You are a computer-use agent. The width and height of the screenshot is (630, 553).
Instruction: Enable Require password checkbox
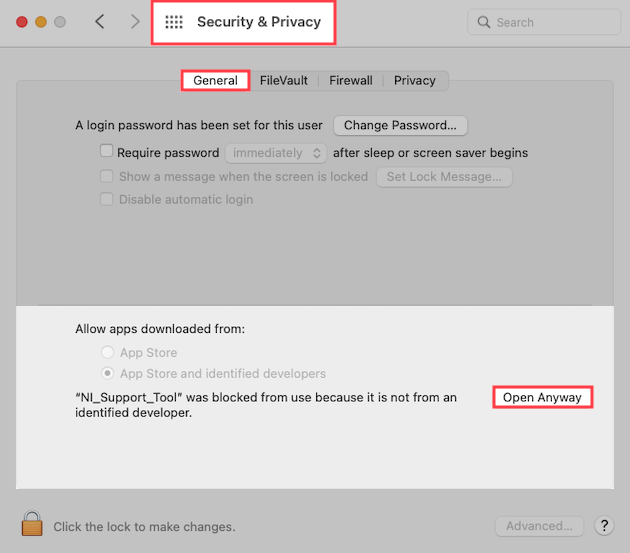[107, 153]
